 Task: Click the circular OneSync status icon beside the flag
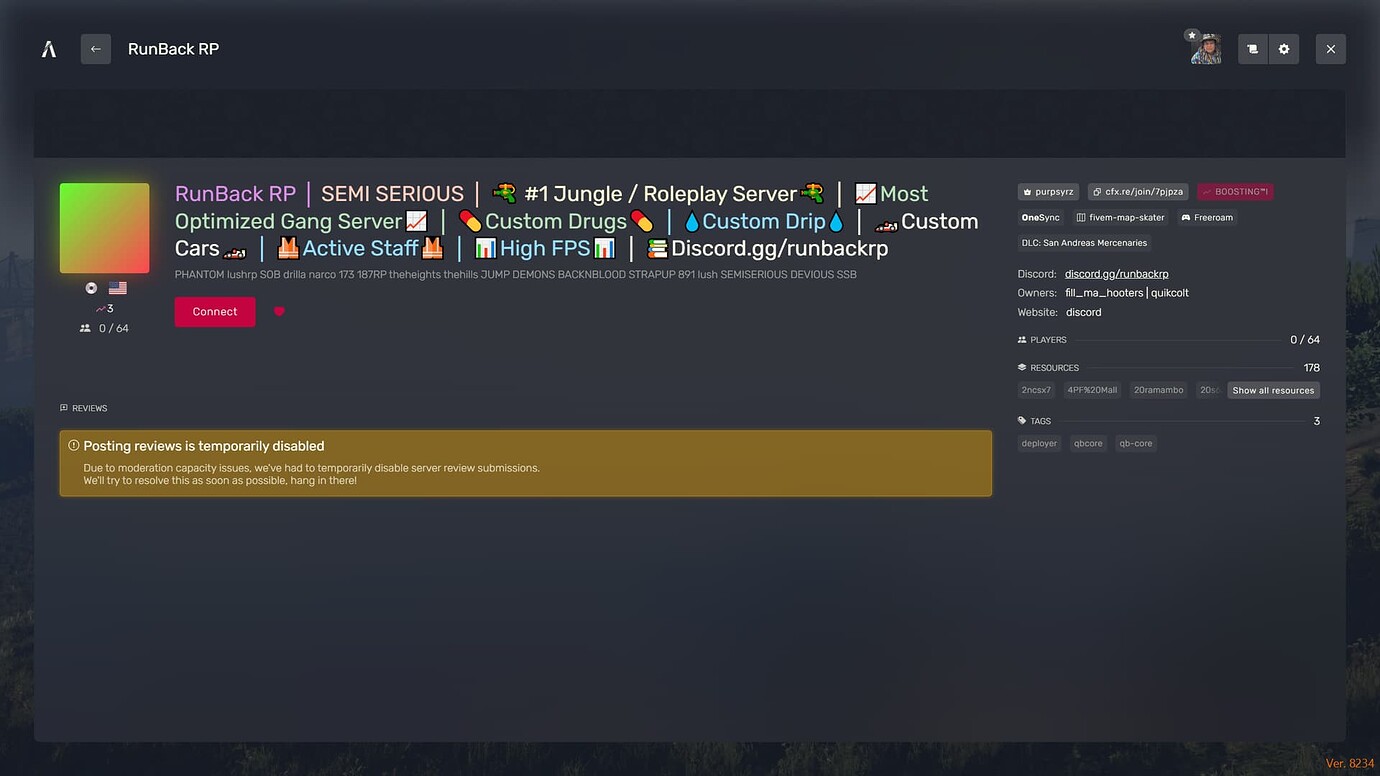coord(91,287)
